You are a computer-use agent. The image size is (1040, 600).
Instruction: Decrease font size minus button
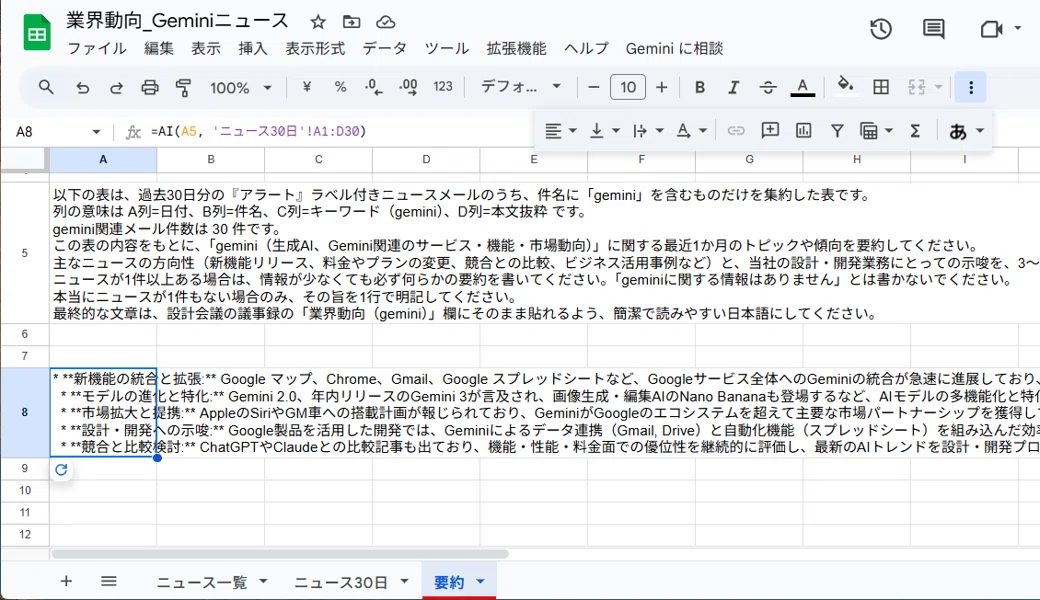click(x=594, y=87)
